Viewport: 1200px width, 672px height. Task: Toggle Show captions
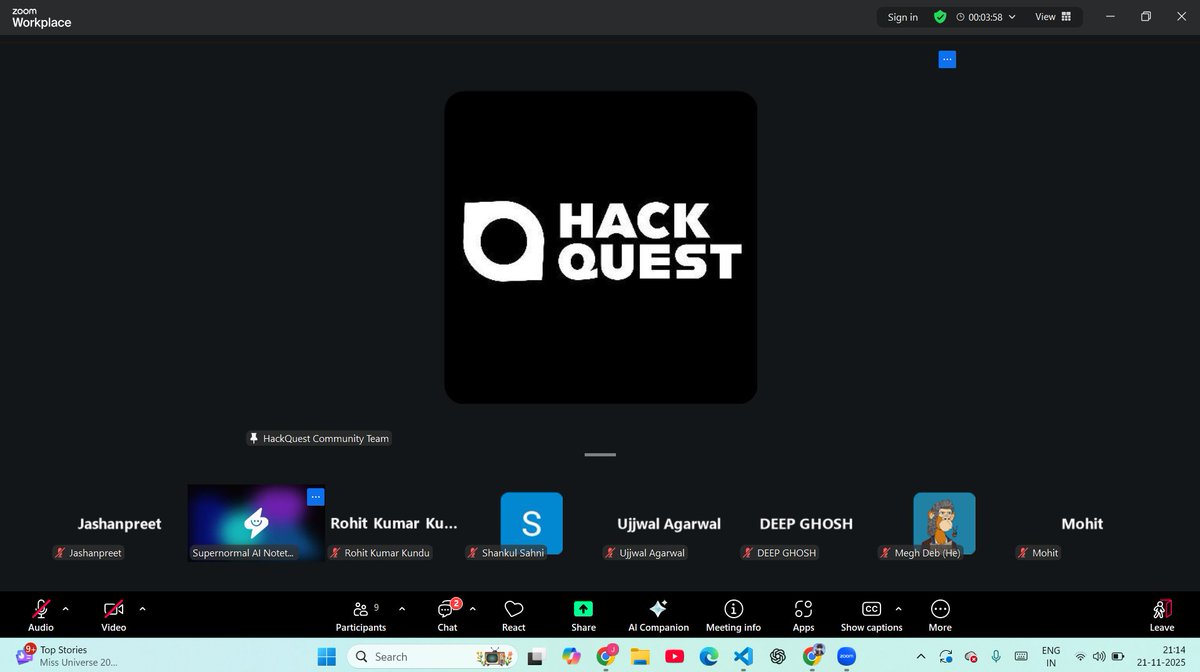pos(871,615)
